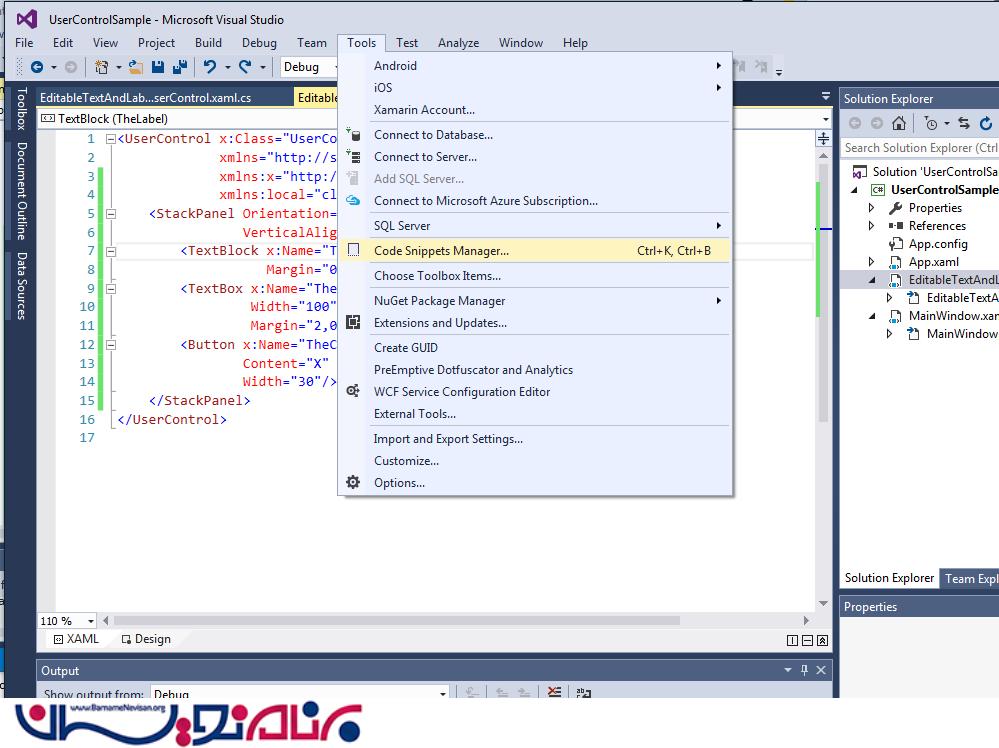The image size is (999, 748).
Task: Switch to the Design view tab
Action: click(146, 639)
